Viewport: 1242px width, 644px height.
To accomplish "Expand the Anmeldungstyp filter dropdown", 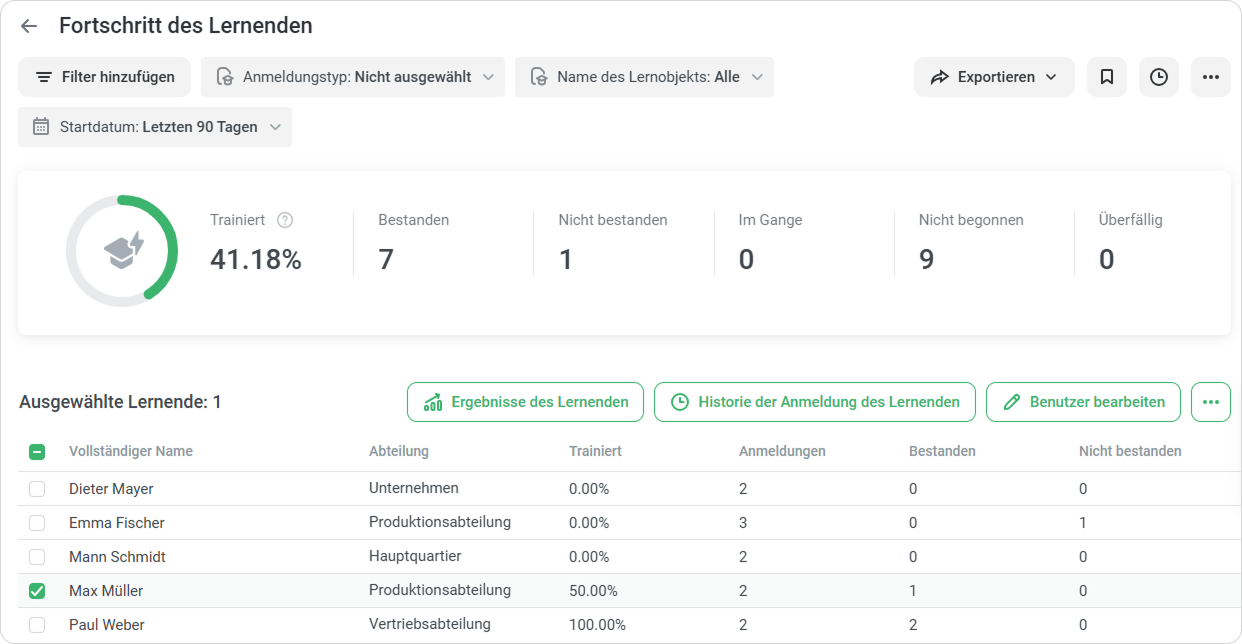I will click(x=353, y=77).
